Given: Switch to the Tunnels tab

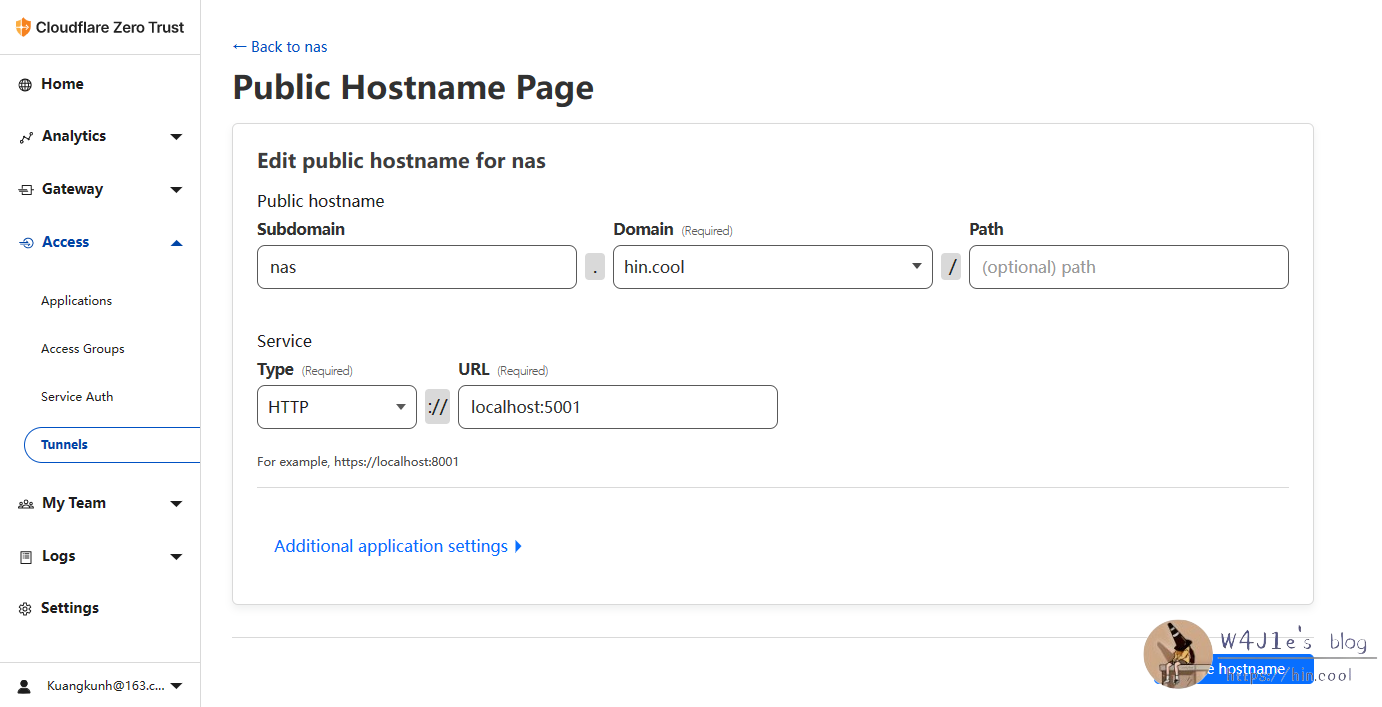Looking at the screenshot, I should click(62, 444).
